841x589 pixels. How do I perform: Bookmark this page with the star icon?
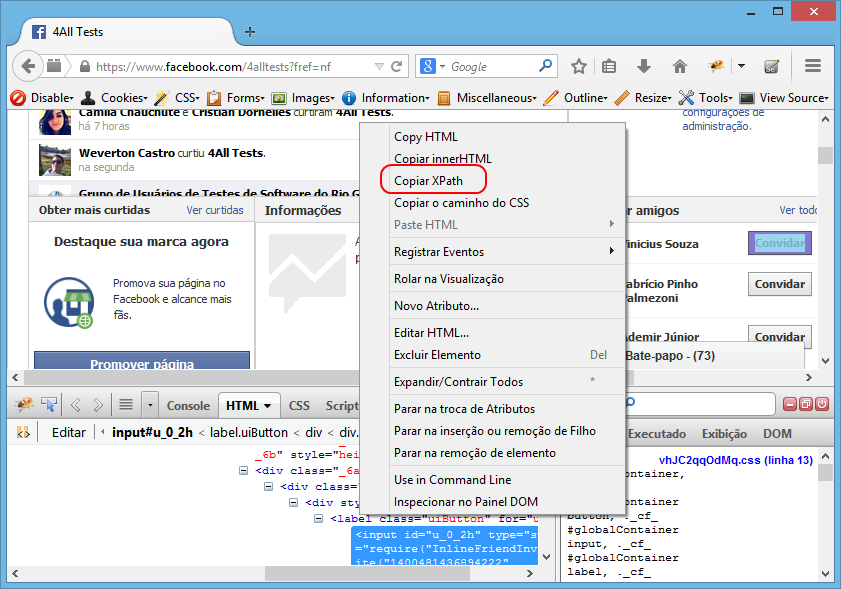coord(578,67)
